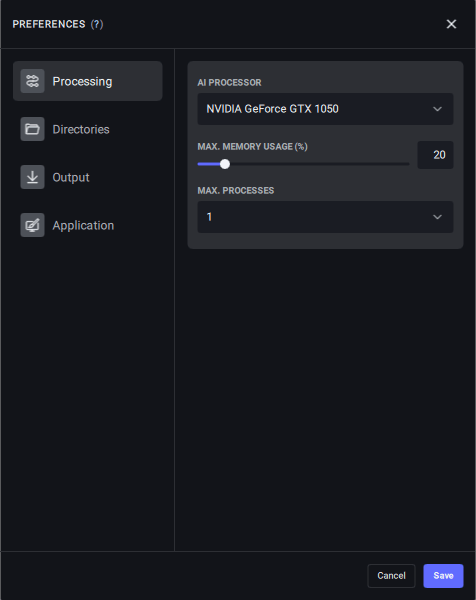Screen dimensions: 476x600
Task: Click the Application monitor-pencil icon
Action: point(33,225)
